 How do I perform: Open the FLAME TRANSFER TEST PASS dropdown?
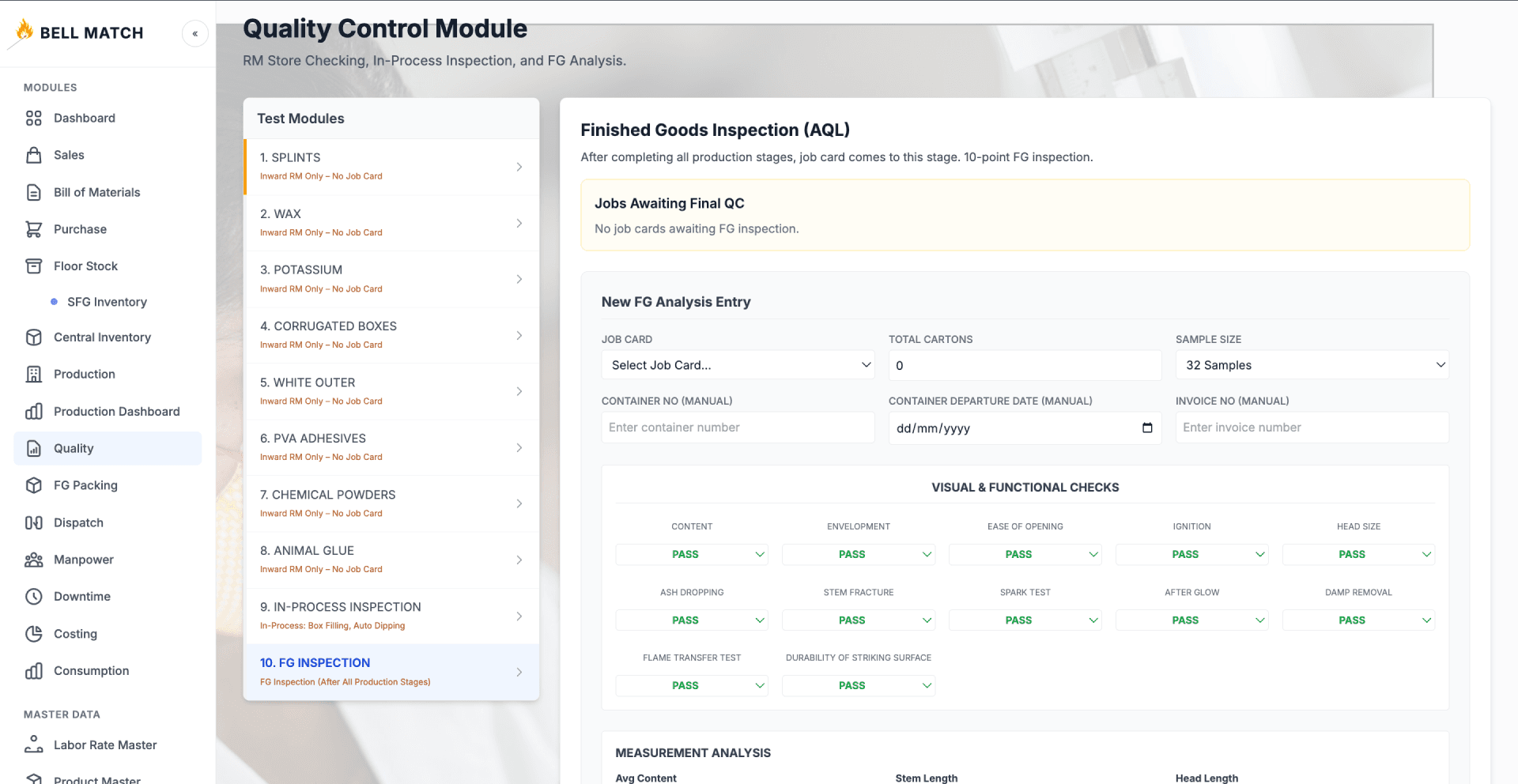pyautogui.click(x=692, y=685)
